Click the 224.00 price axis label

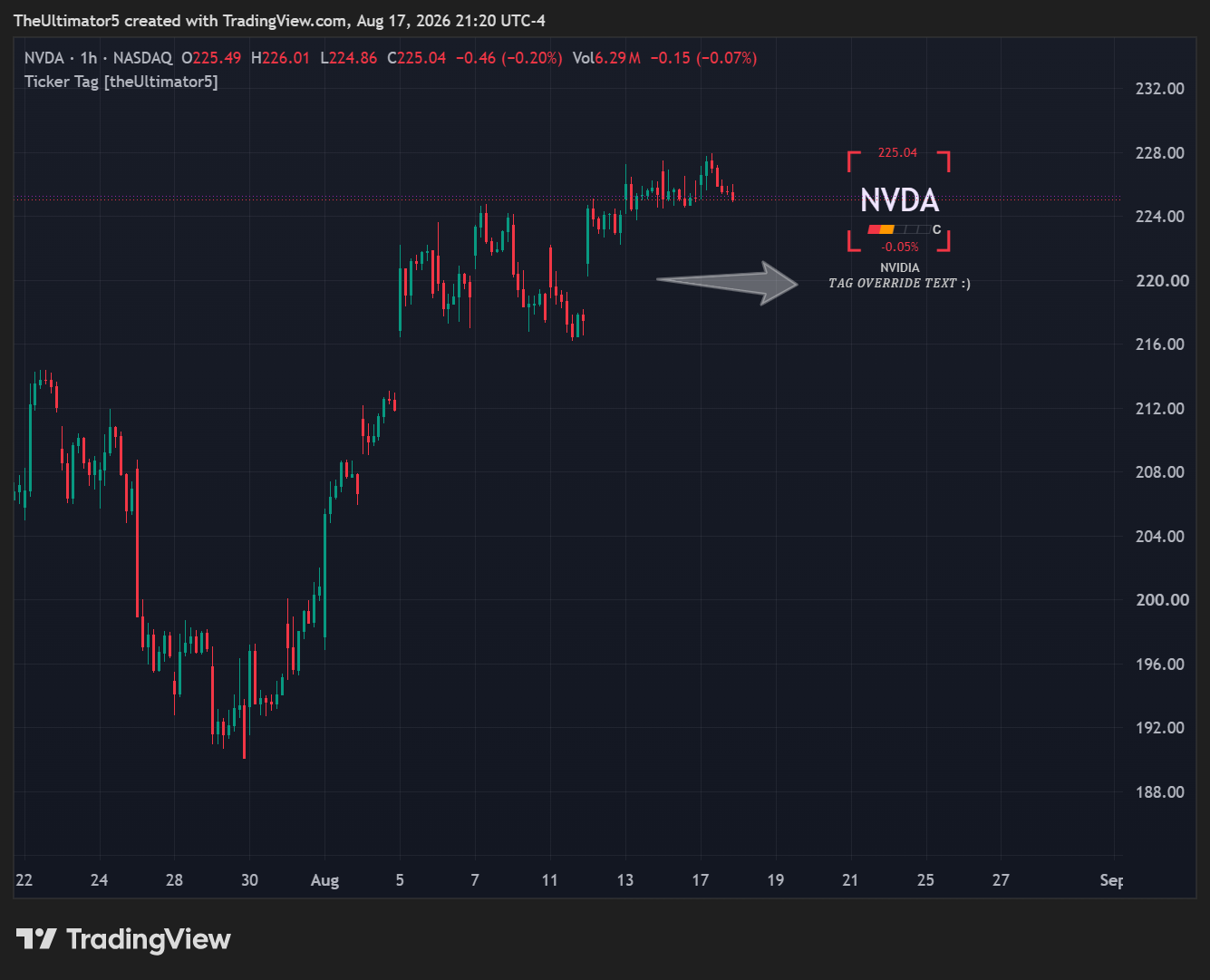click(1160, 217)
